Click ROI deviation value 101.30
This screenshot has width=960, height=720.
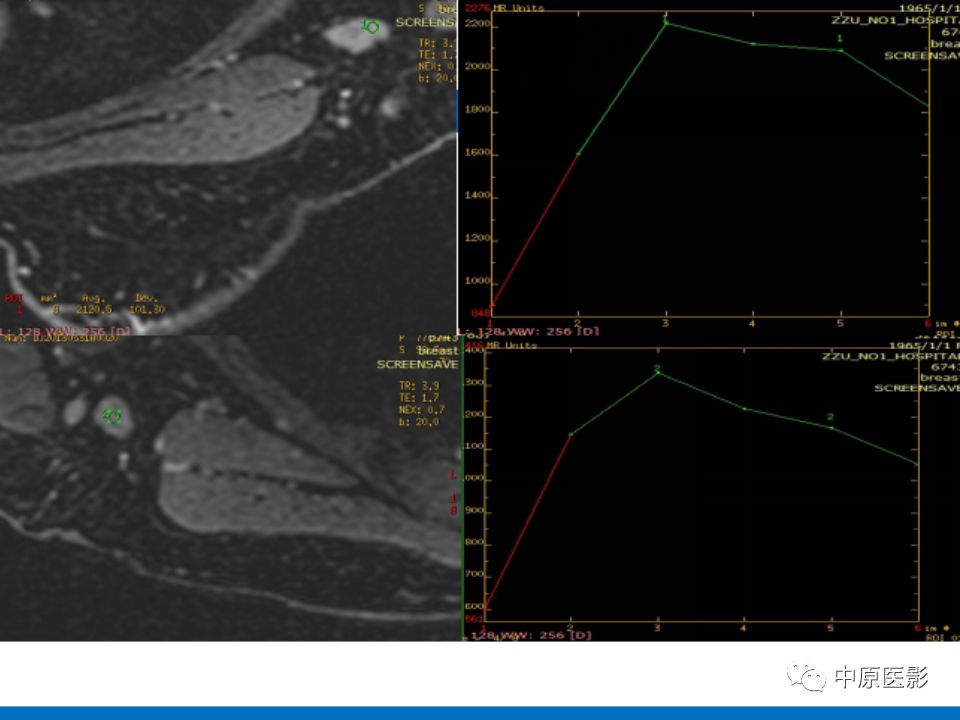coord(146,310)
